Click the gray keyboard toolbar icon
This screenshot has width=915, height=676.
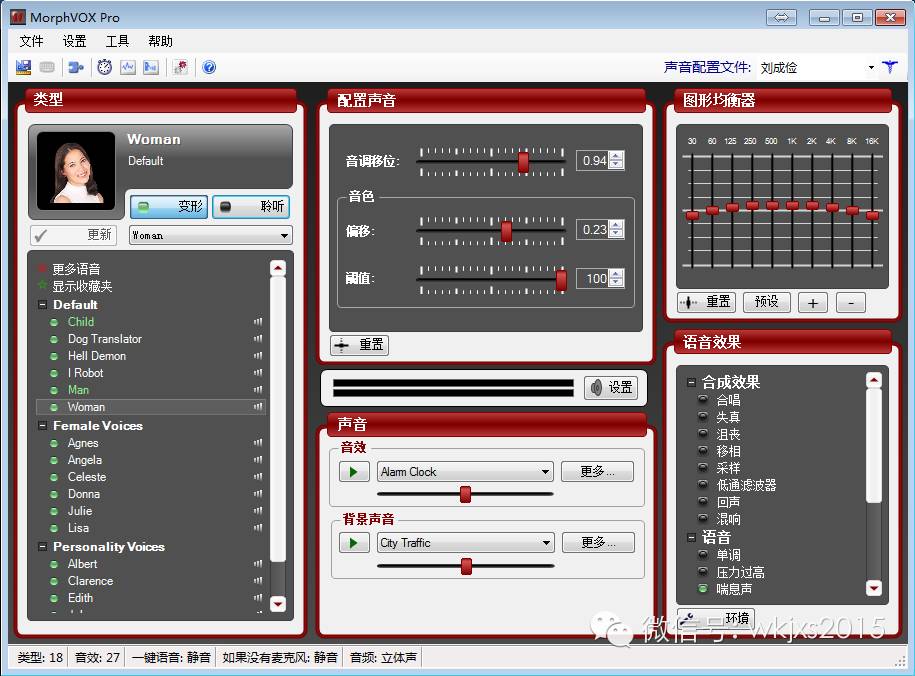pyautogui.click(x=47, y=67)
